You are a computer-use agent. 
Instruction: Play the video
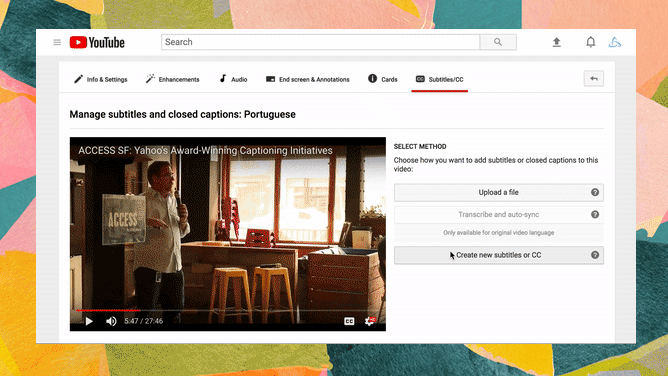(x=89, y=321)
